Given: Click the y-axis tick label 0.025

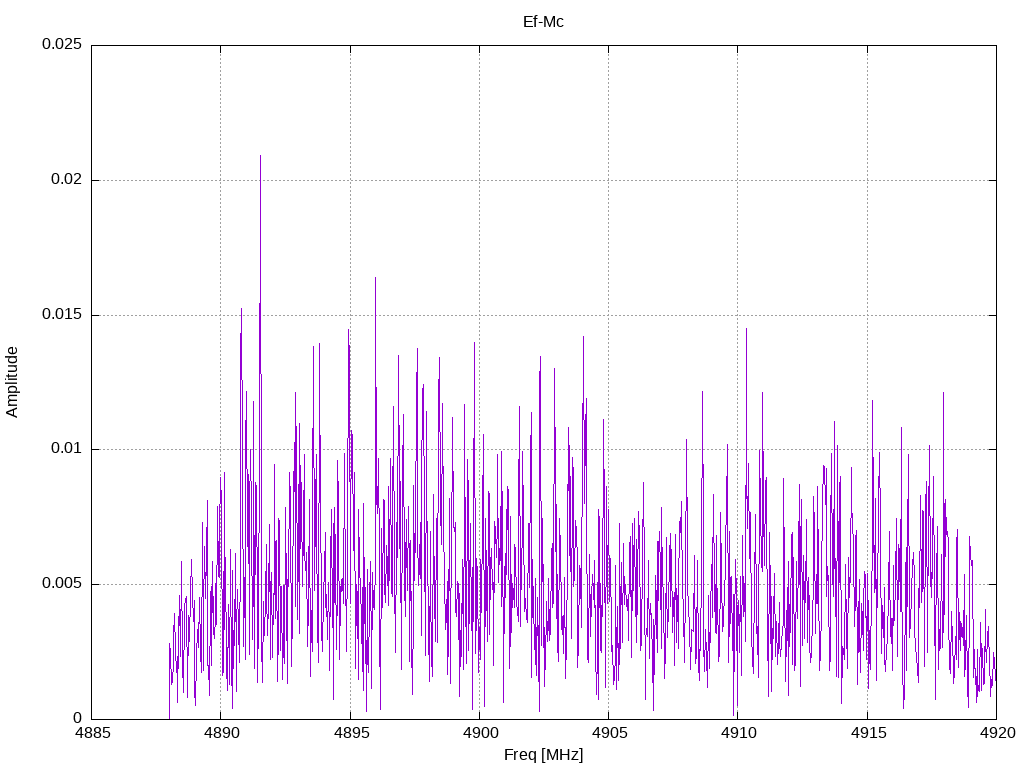Looking at the screenshot, I should pos(62,44).
